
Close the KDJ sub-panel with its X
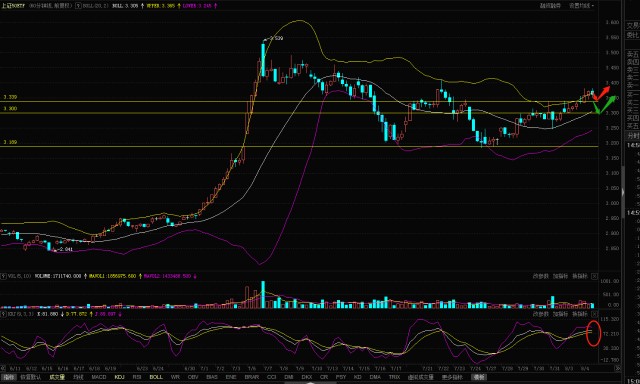[x=594, y=314]
